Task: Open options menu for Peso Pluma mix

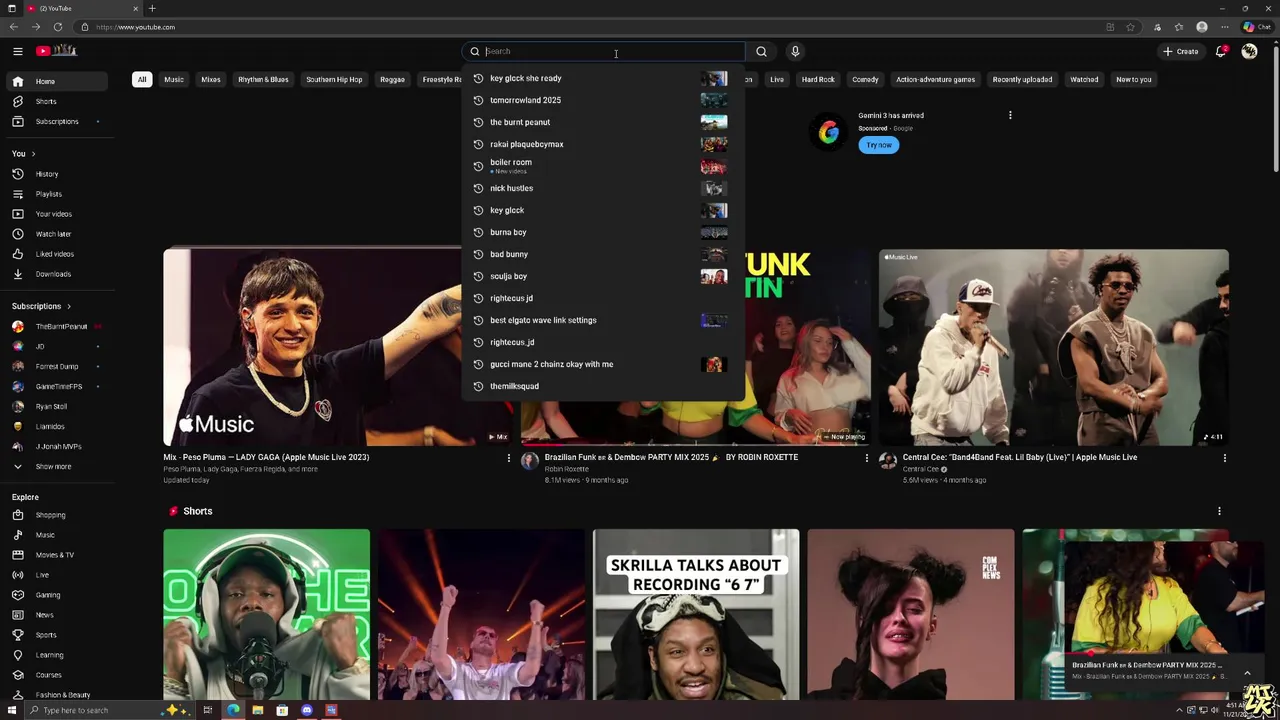Action: click(509, 458)
